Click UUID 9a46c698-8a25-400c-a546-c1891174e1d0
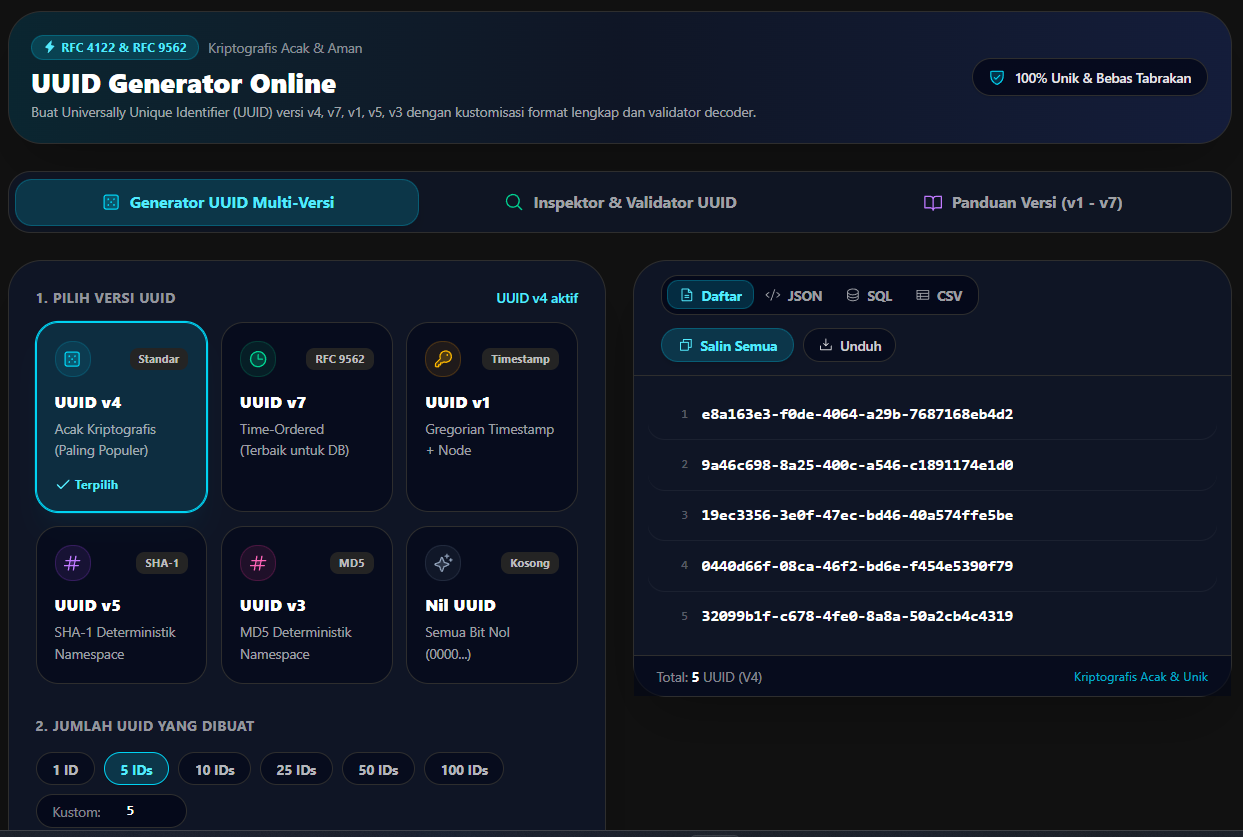The height and width of the screenshot is (837, 1243). [x=857, y=465]
